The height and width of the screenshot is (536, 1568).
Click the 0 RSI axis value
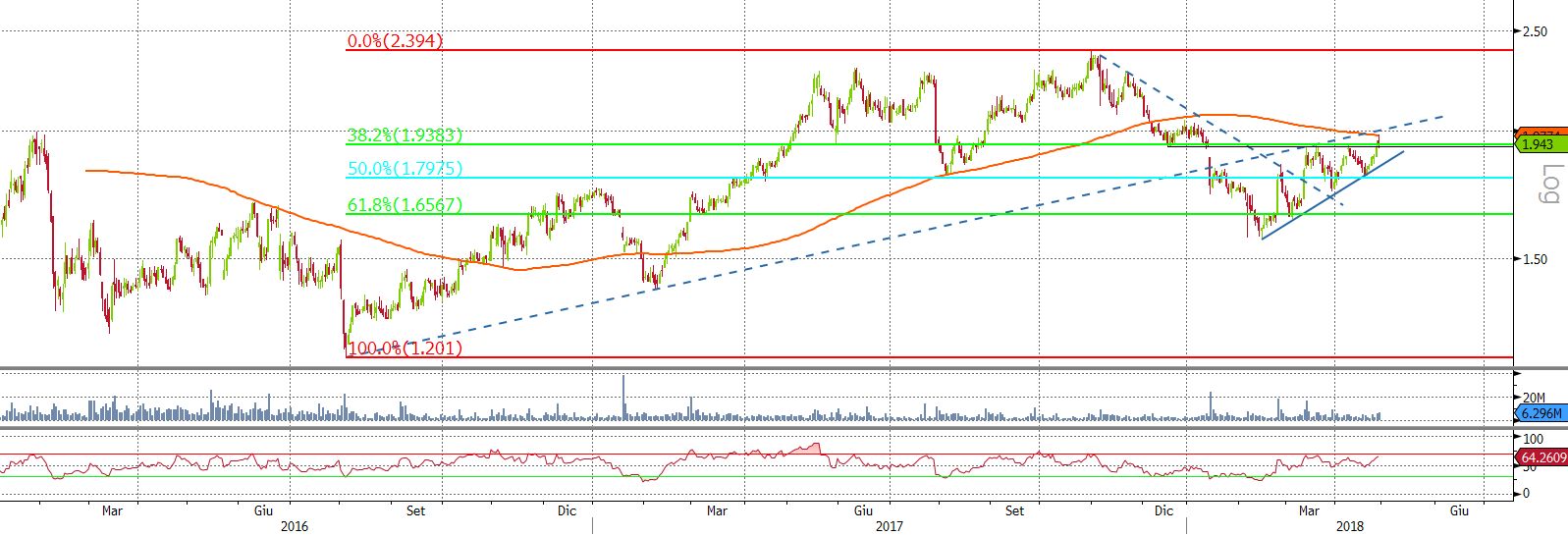[1526, 493]
